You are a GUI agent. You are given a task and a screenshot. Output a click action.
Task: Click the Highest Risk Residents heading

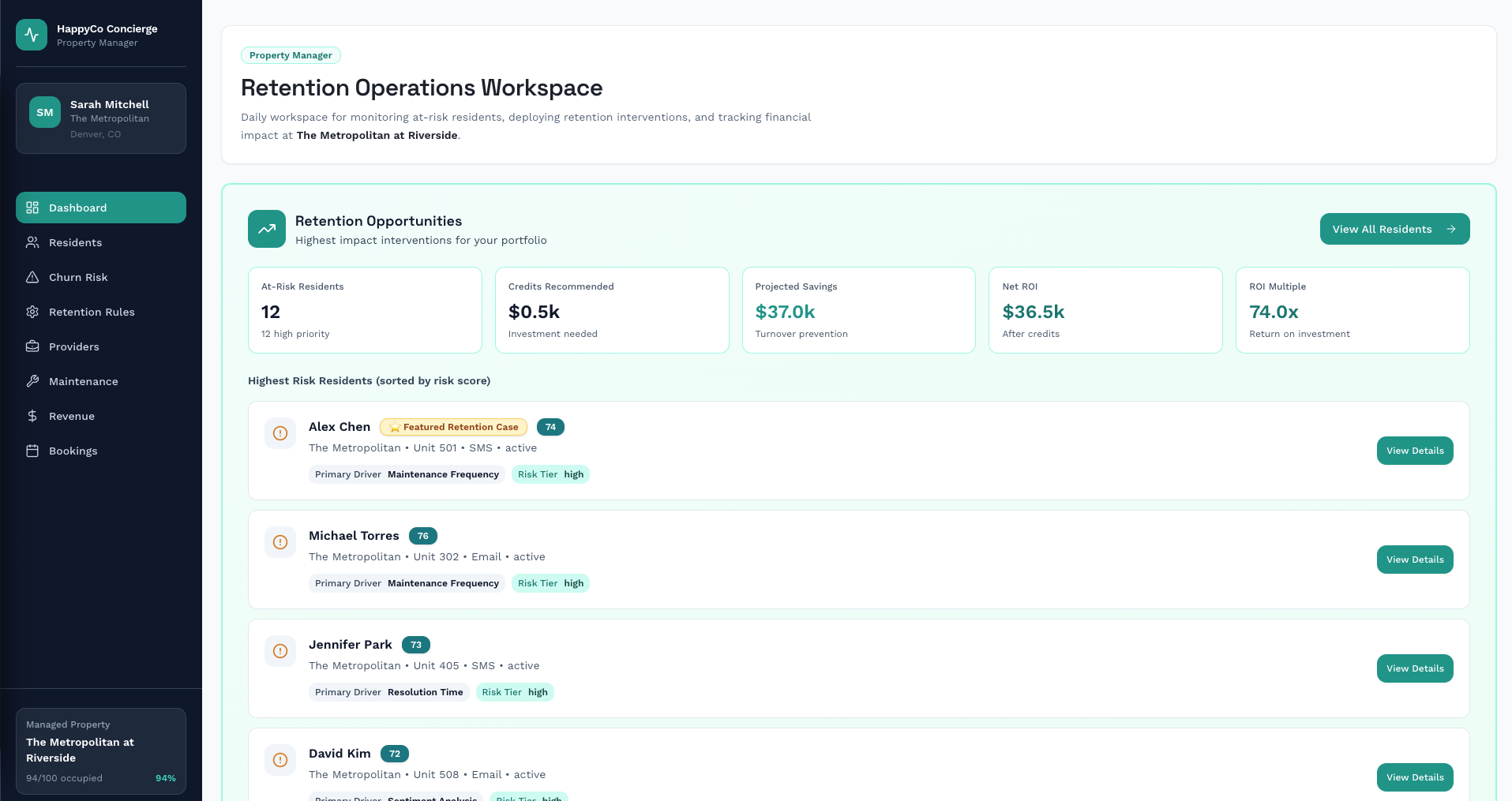(369, 380)
